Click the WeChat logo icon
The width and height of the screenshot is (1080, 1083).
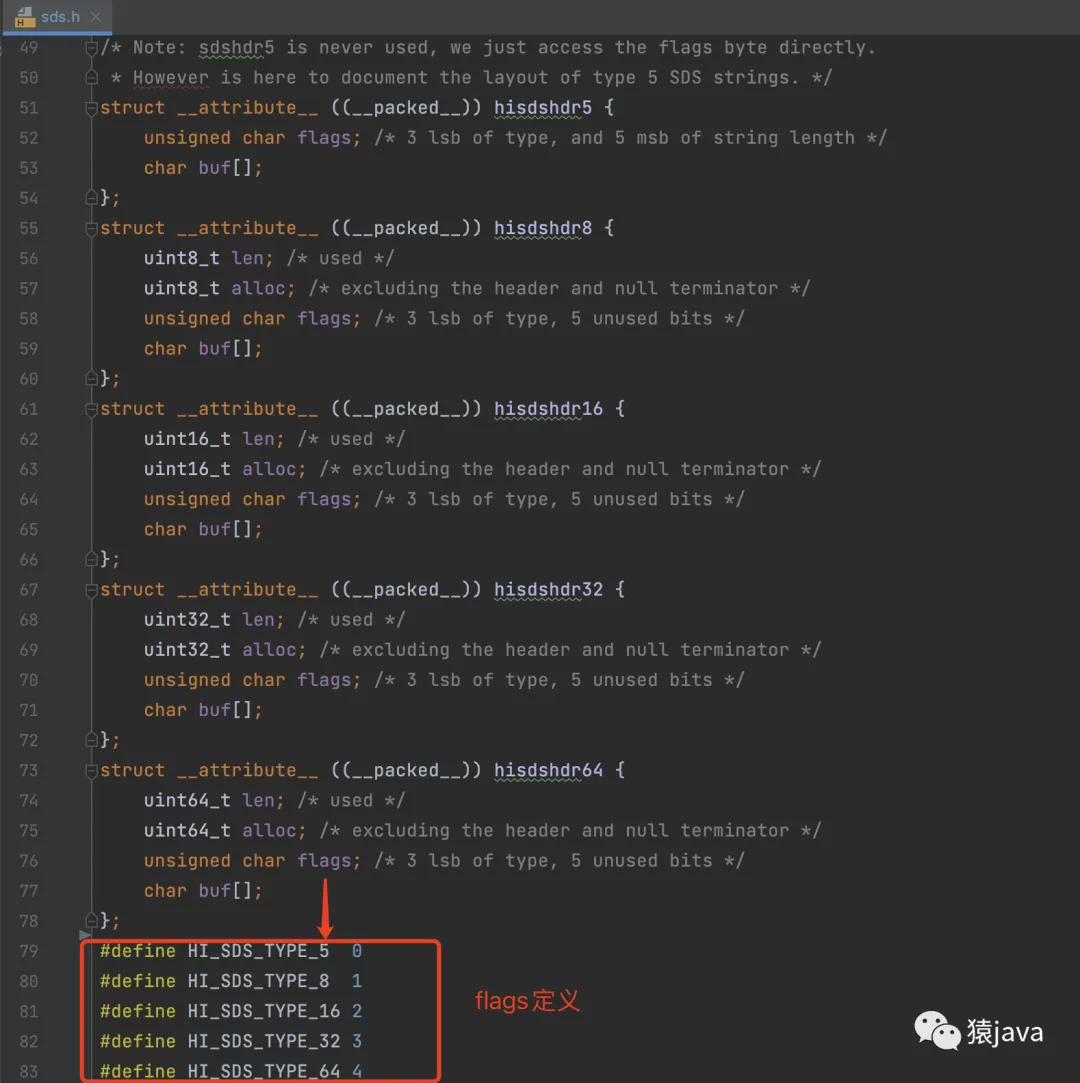tap(936, 1030)
